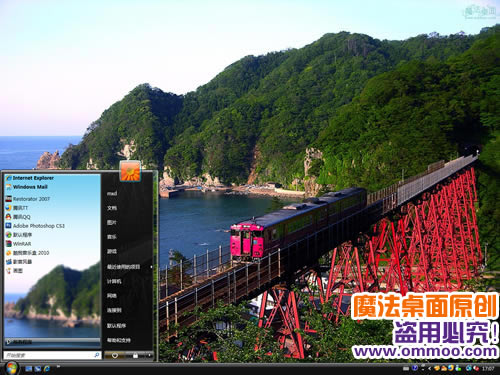Click the Windows Start orb
The image size is (500, 375).
(x=11, y=368)
